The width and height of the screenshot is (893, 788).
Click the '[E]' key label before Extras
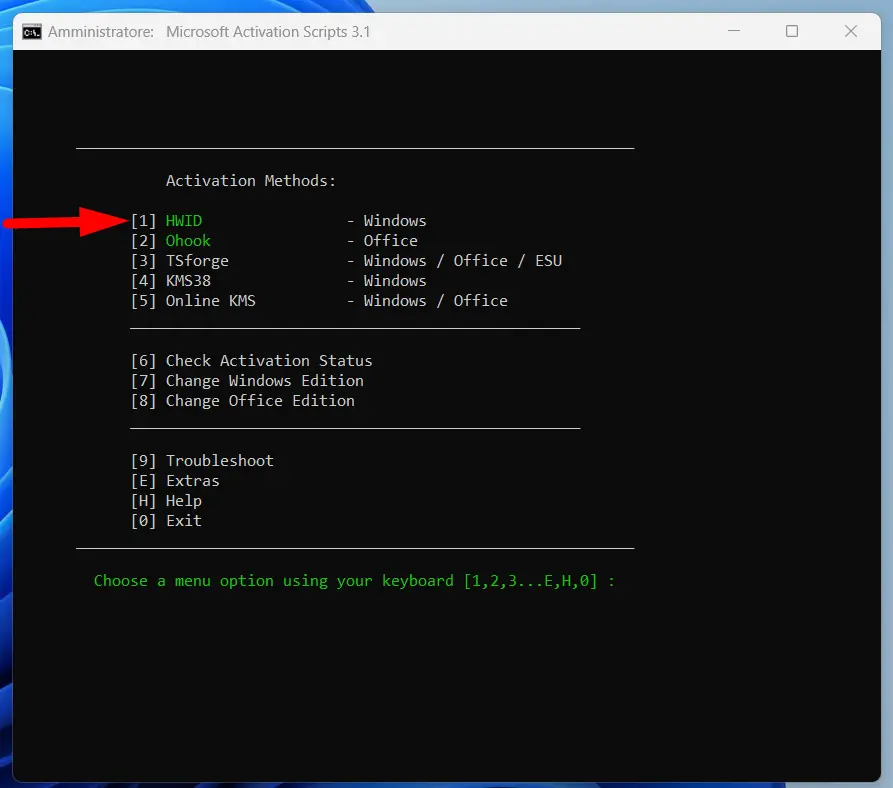point(144,481)
